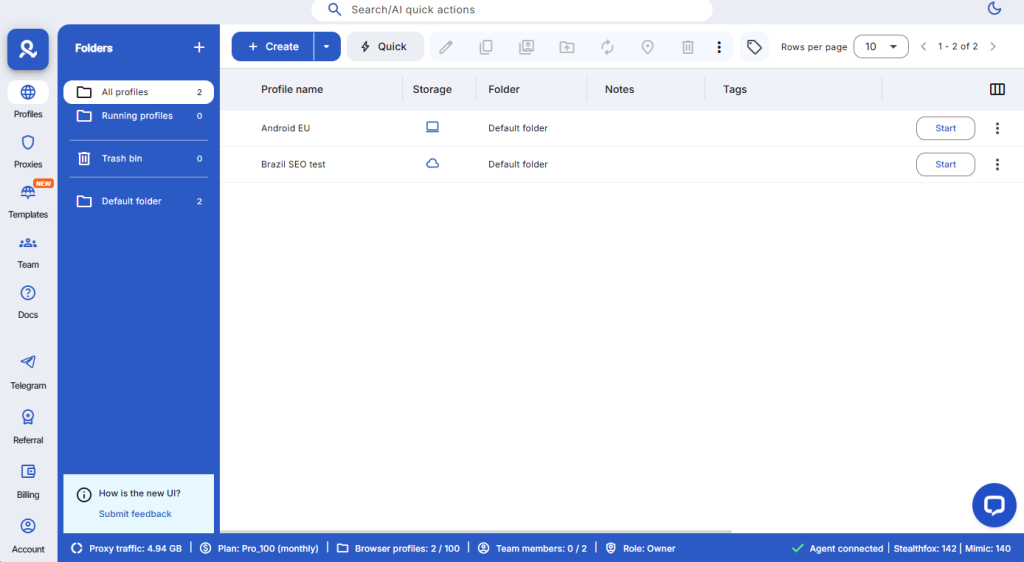Open more options for Android EU
The image size is (1024, 562).
997,128
